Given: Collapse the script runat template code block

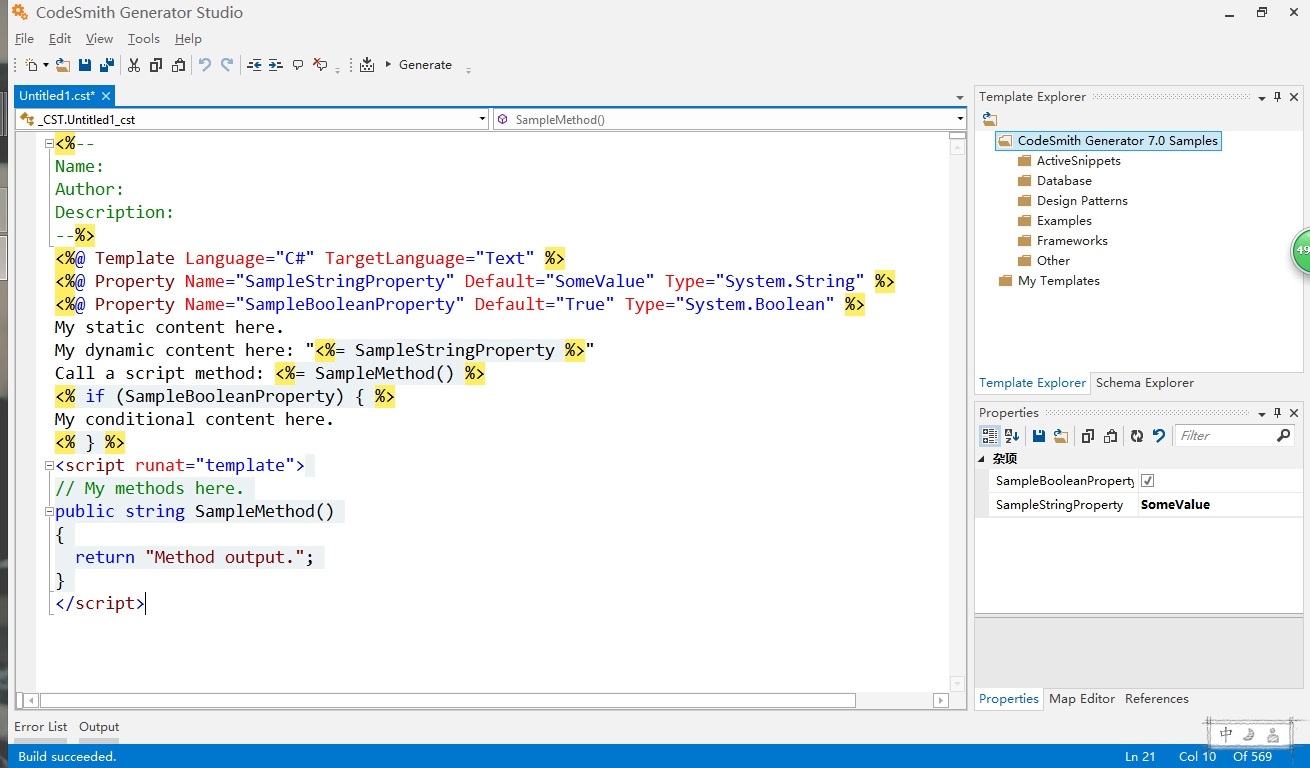Looking at the screenshot, I should click(48, 466).
